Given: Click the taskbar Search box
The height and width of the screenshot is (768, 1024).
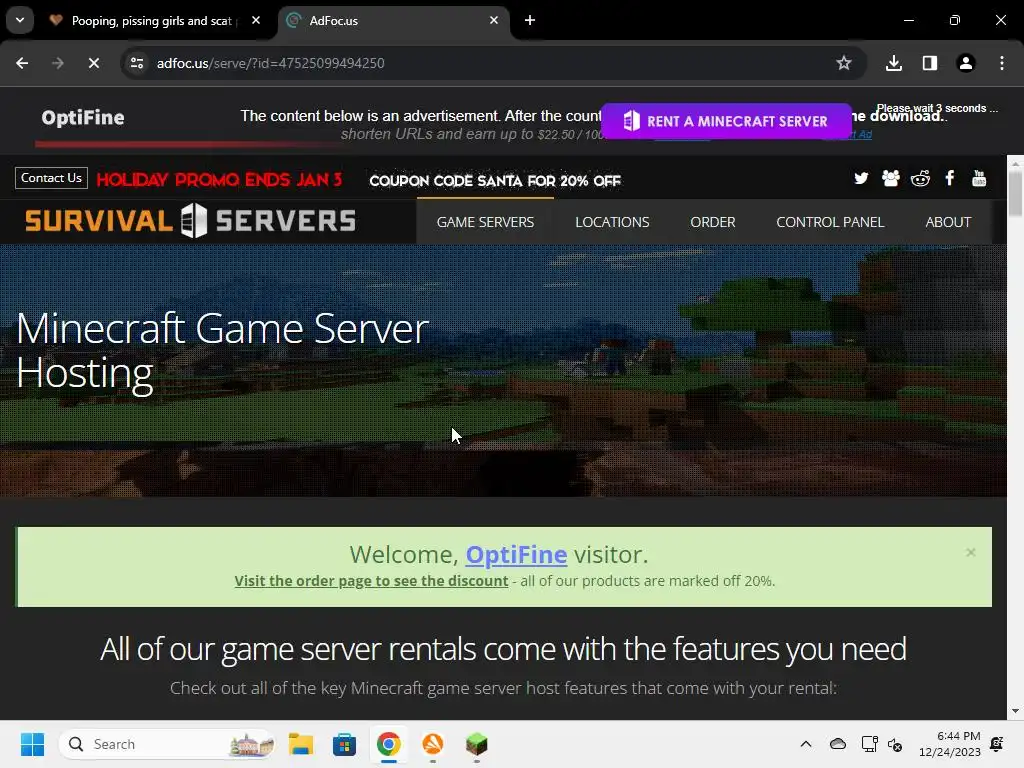Looking at the screenshot, I should pyautogui.click(x=167, y=744).
